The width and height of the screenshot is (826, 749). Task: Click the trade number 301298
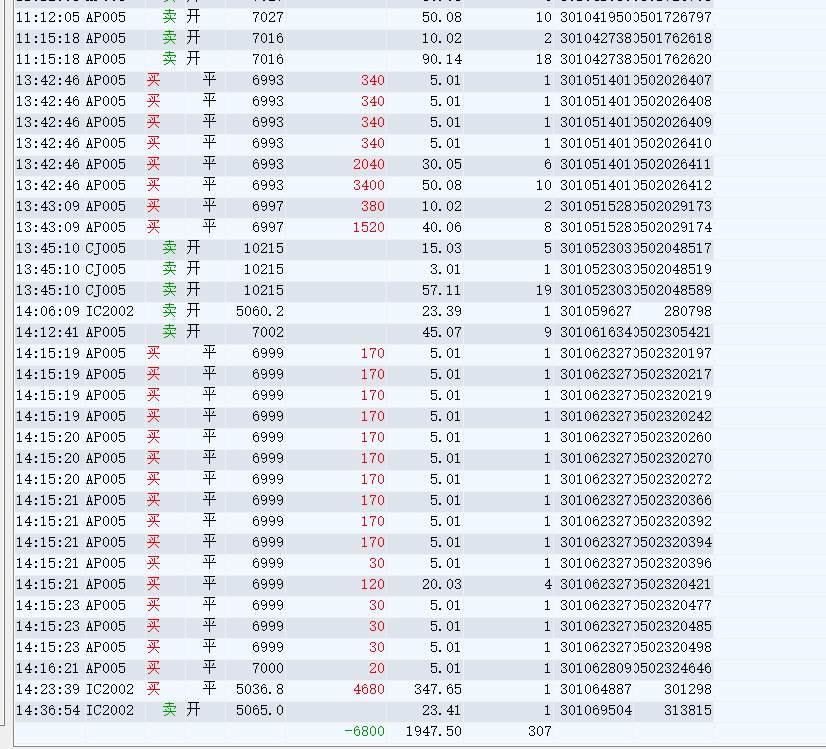(x=687, y=689)
